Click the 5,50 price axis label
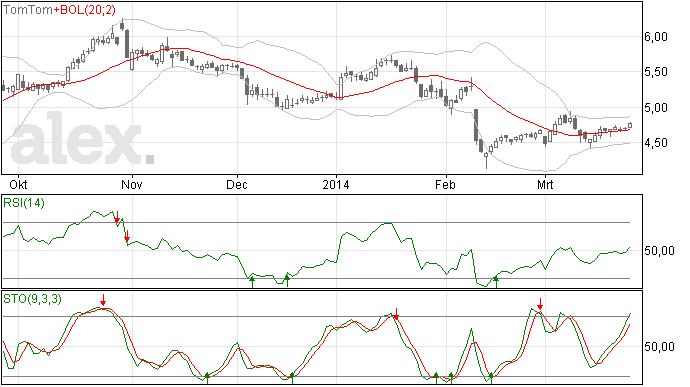 (x=656, y=72)
